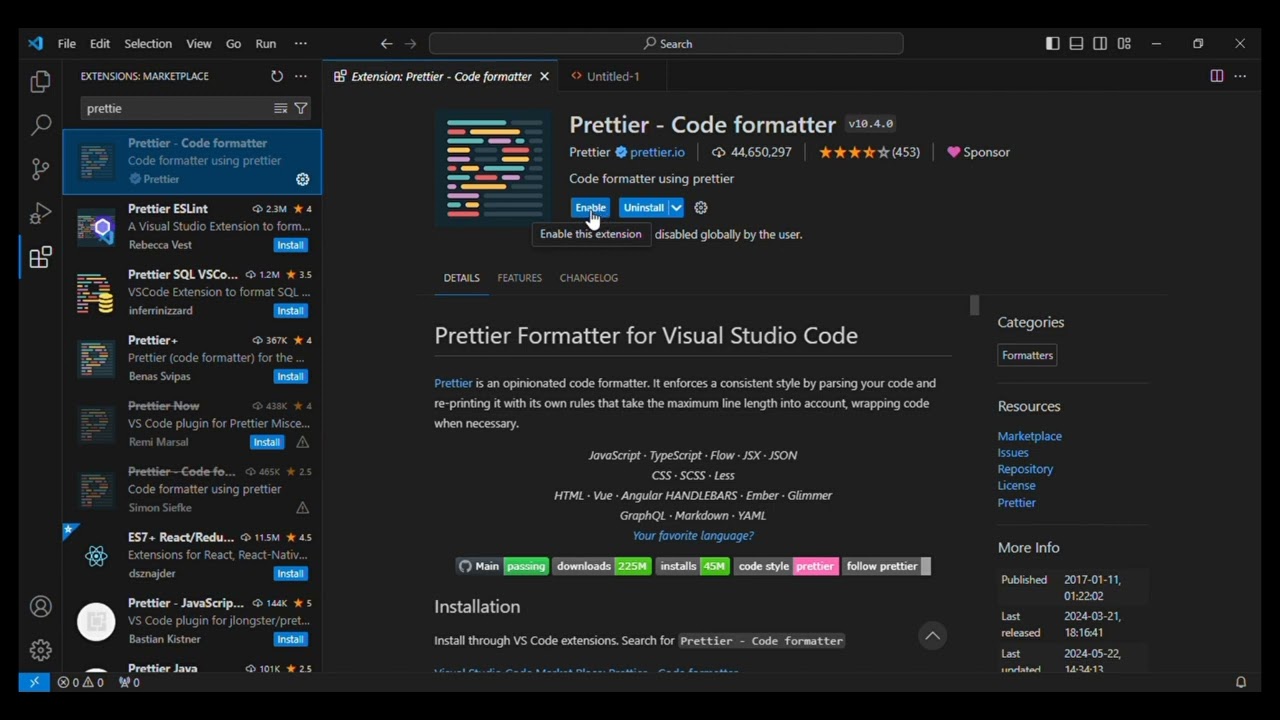The height and width of the screenshot is (720, 1280).
Task: Open the Manage gear in activity bar
Action: pyautogui.click(x=40, y=650)
